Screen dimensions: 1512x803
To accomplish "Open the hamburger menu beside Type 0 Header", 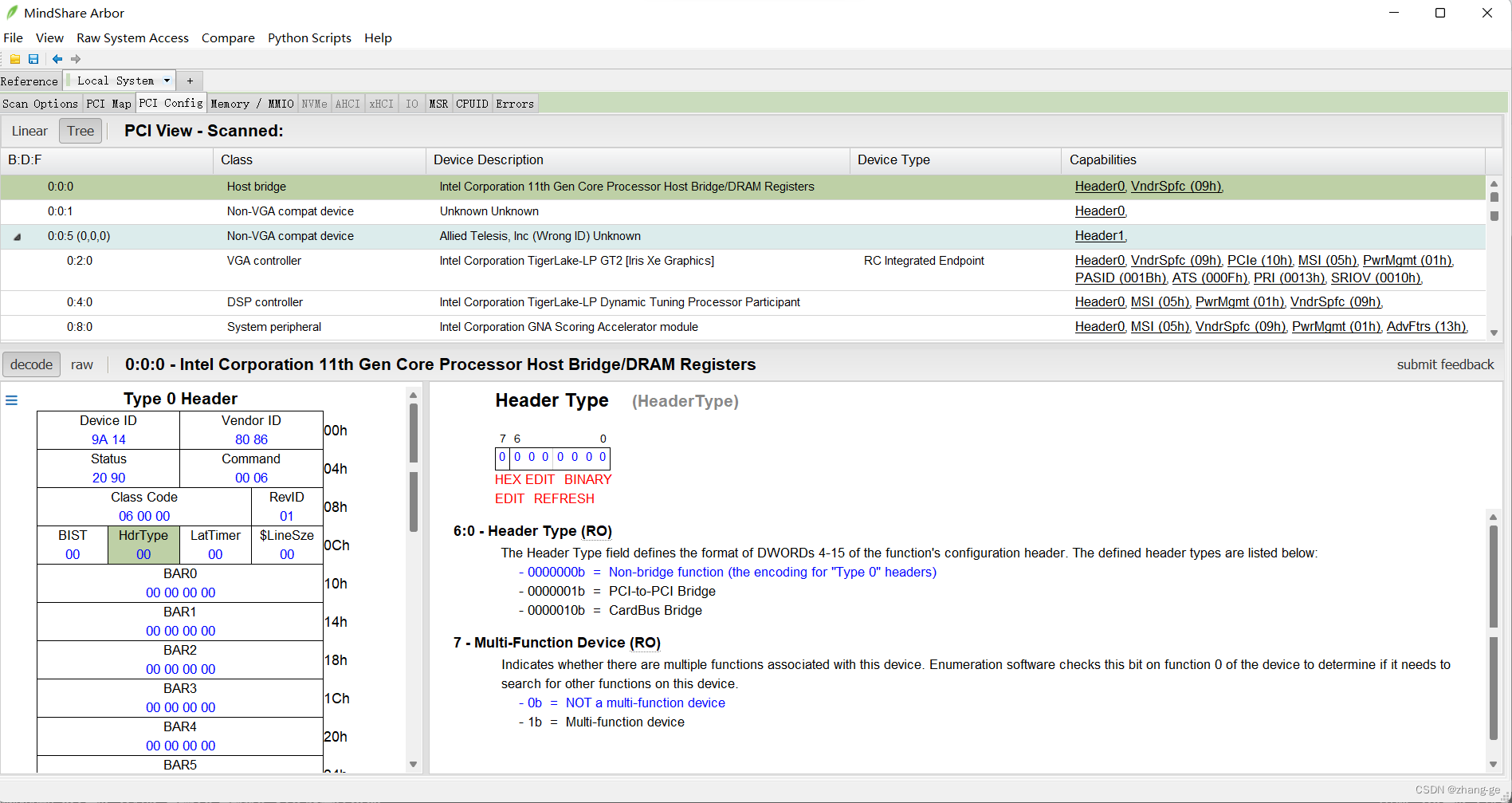I will [x=12, y=400].
